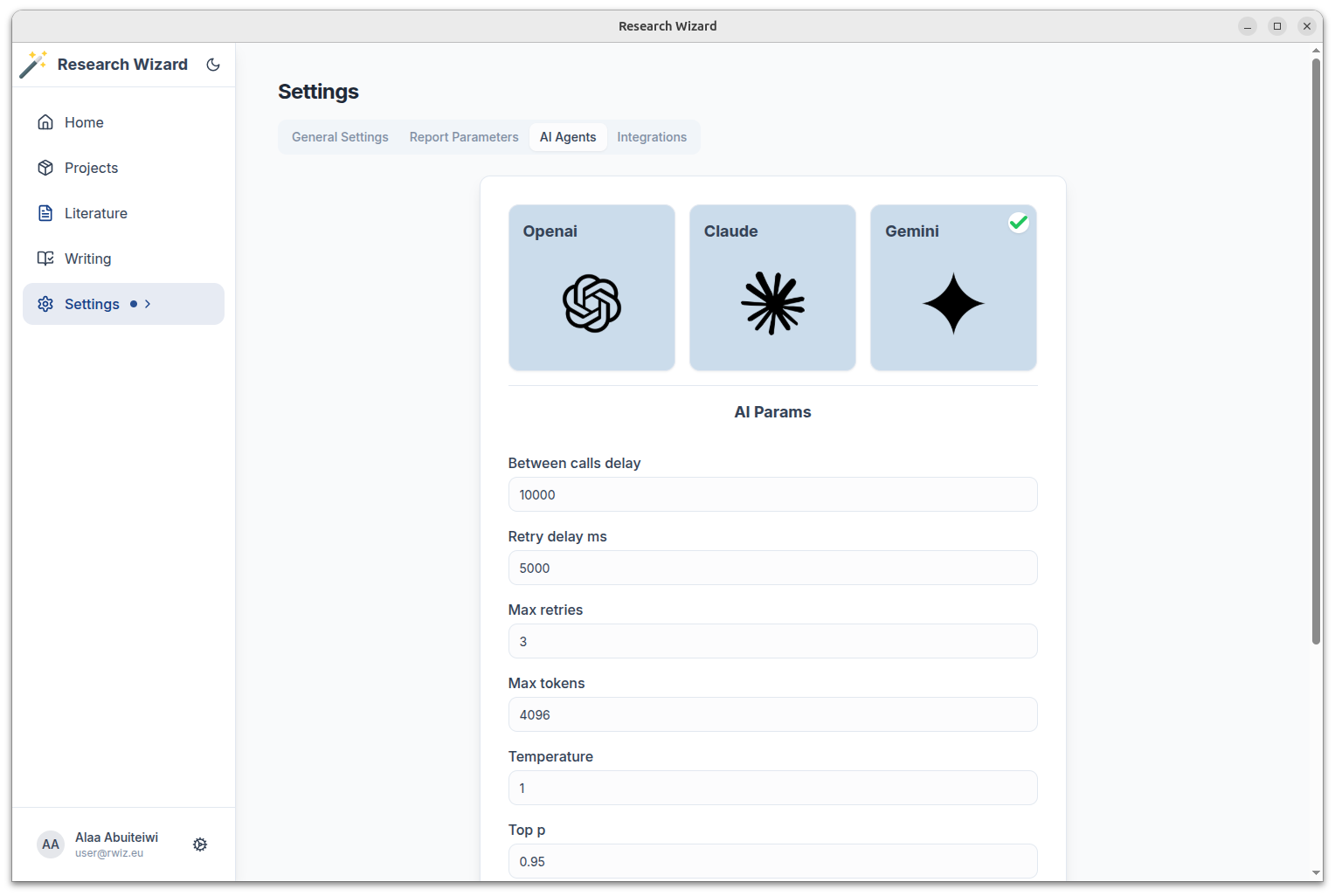The width and height of the screenshot is (1335, 896).
Task: Click the gear icon beside the user profile
Action: click(x=200, y=844)
